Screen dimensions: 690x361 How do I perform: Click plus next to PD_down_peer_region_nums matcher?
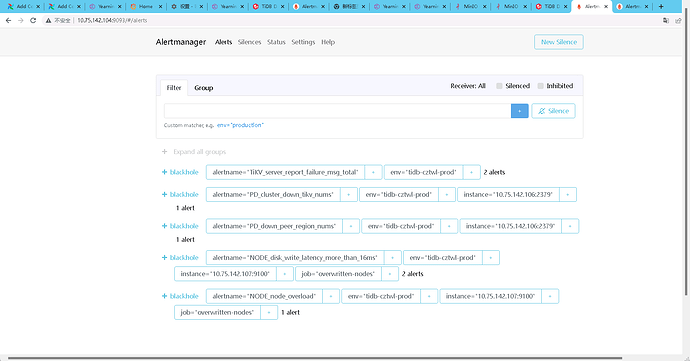coord(351,226)
